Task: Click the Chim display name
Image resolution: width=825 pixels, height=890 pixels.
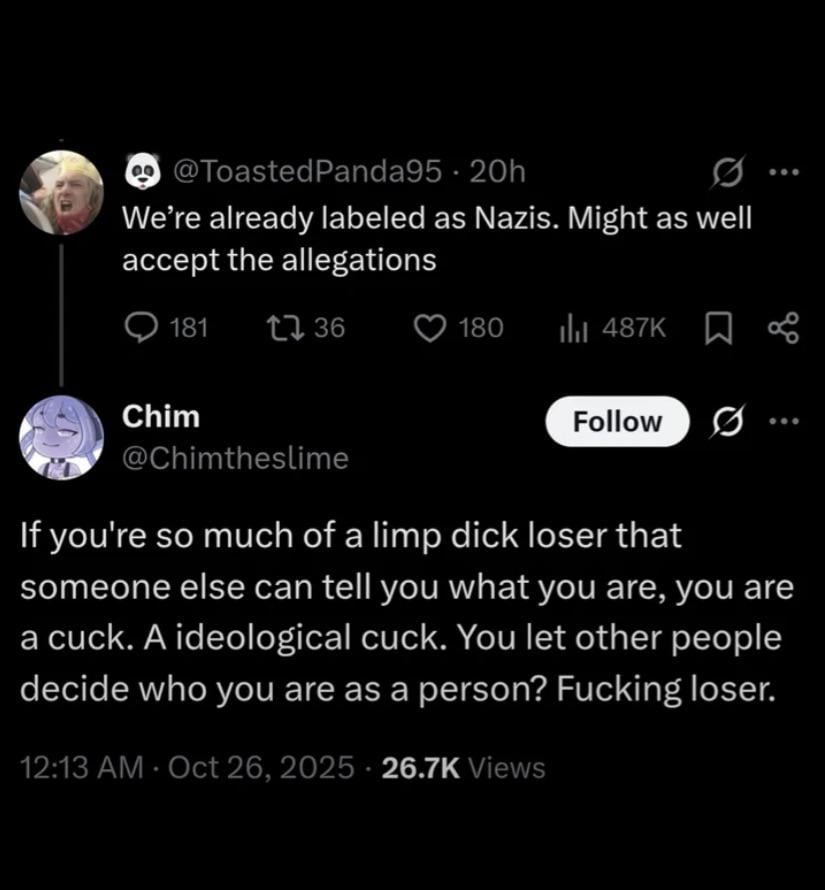Action: tap(160, 417)
